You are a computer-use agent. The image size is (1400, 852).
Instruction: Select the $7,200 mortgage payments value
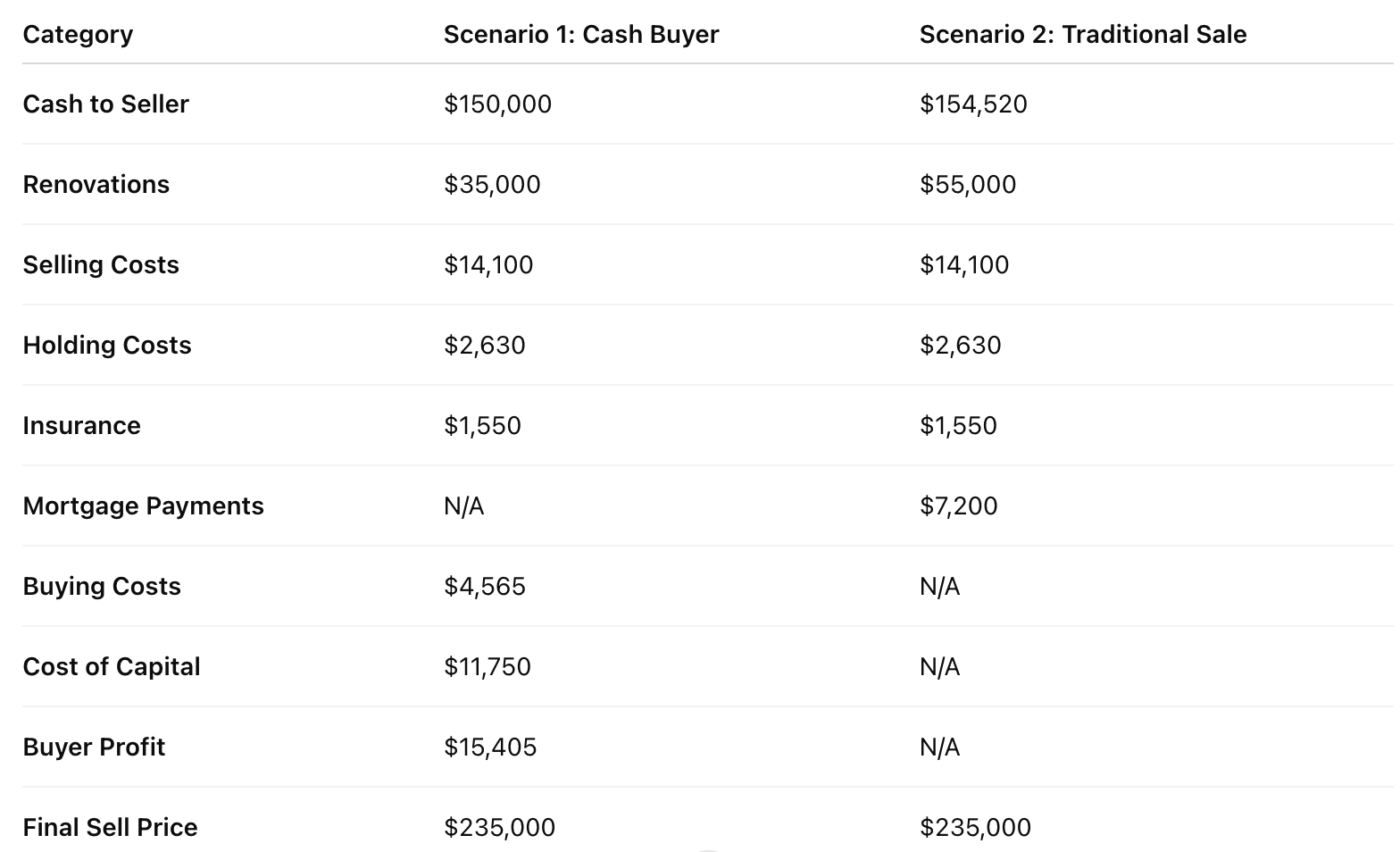[958, 506]
